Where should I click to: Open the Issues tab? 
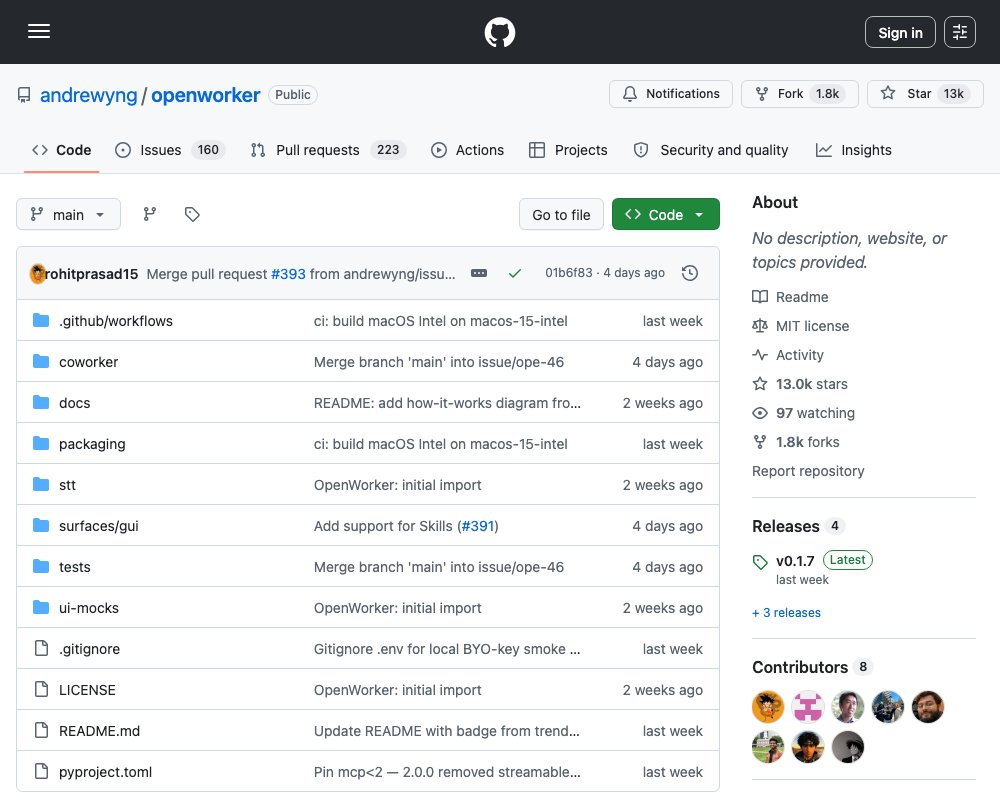pos(170,150)
